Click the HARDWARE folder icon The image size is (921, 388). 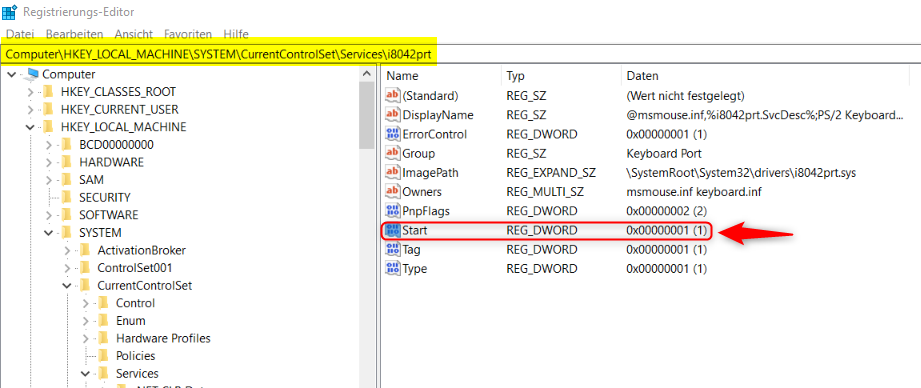pyautogui.click(x=68, y=162)
